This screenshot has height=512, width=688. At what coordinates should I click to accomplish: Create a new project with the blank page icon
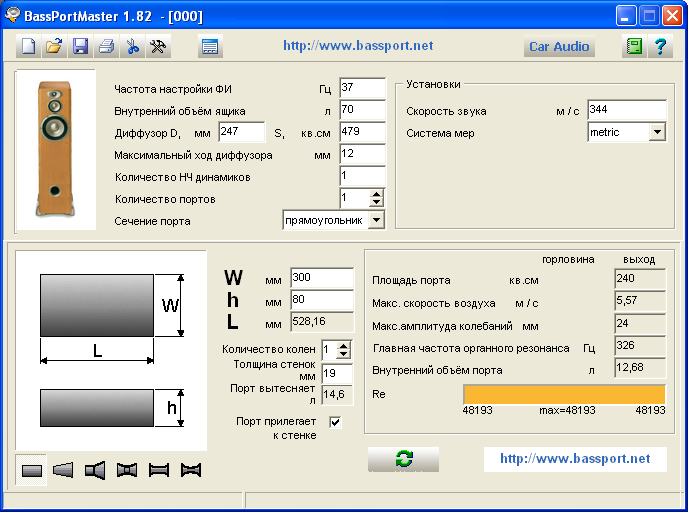pyautogui.click(x=29, y=46)
